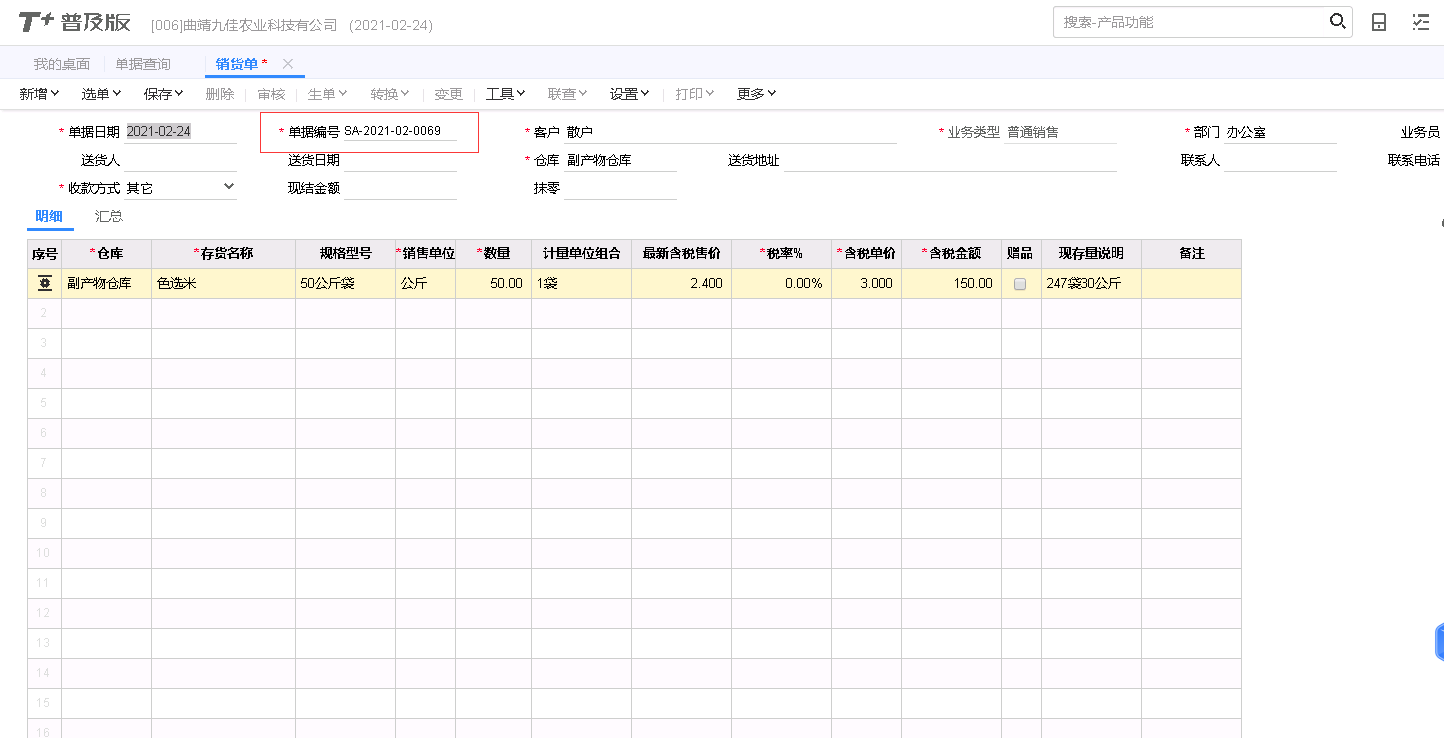Switch to 我的桌面 tab

coord(62,64)
